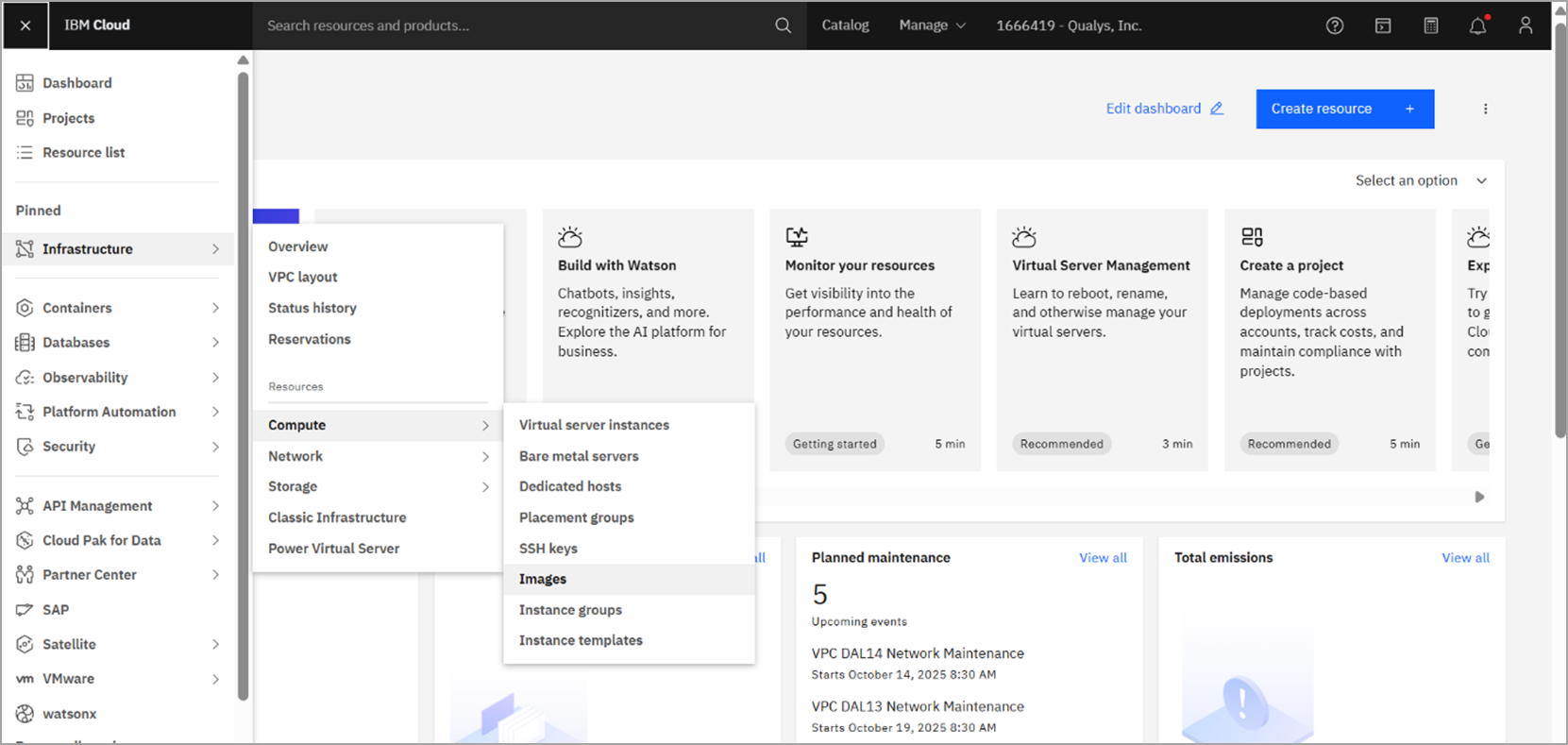
Task: Open the notifications bell icon
Action: coord(1477,25)
